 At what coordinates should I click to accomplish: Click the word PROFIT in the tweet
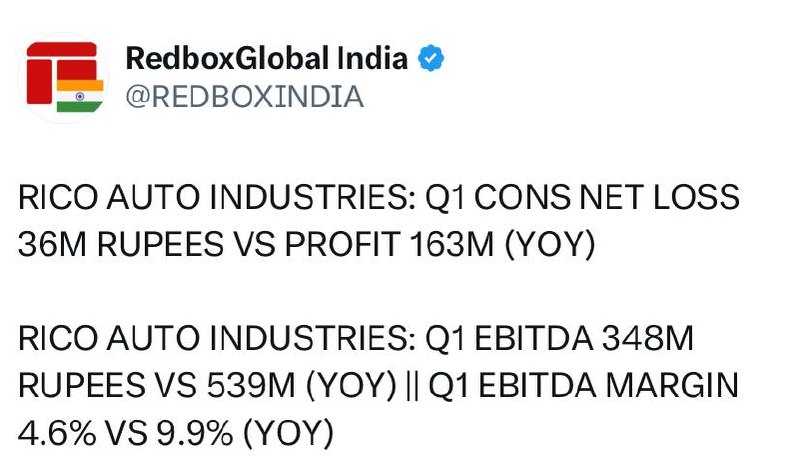[342, 244]
